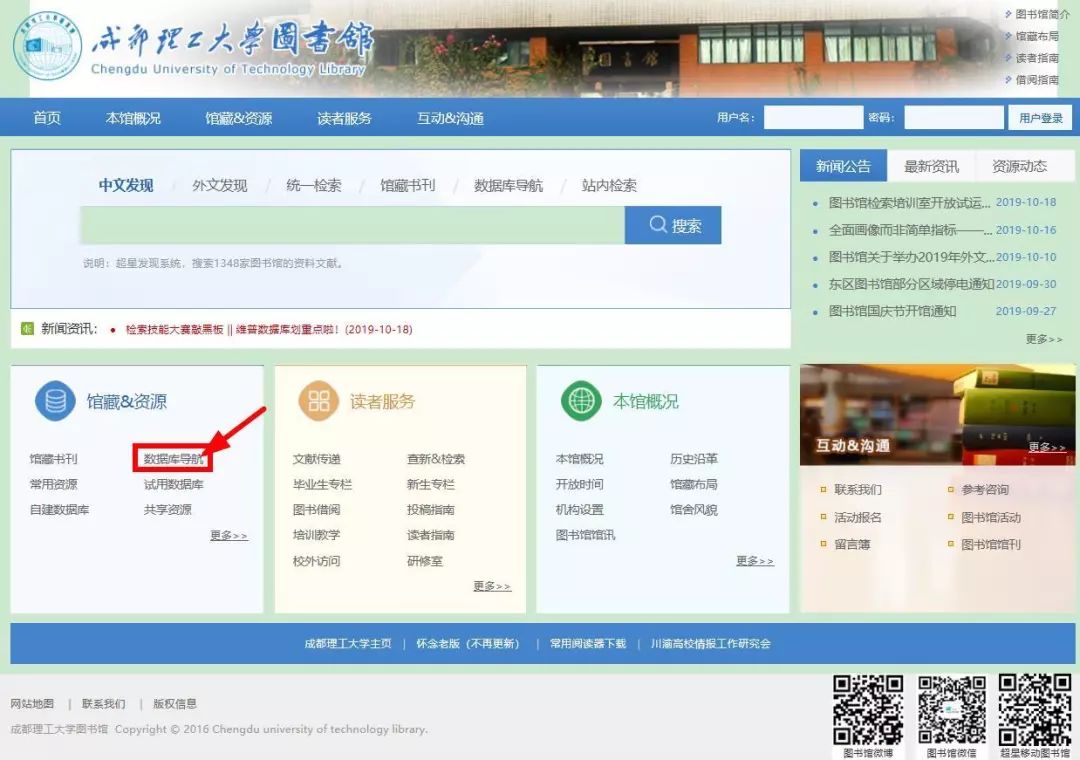Image resolution: width=1080 pixels, height=760 pixels.
Task: Click the 本馆概况 globe icon
Action: click(581, 401)
